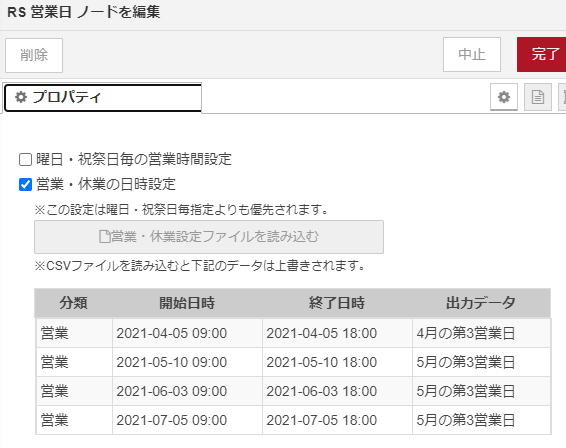The image size is (566, 448).
Task: Click the 削除 delete button
Action: coord(34,55)
